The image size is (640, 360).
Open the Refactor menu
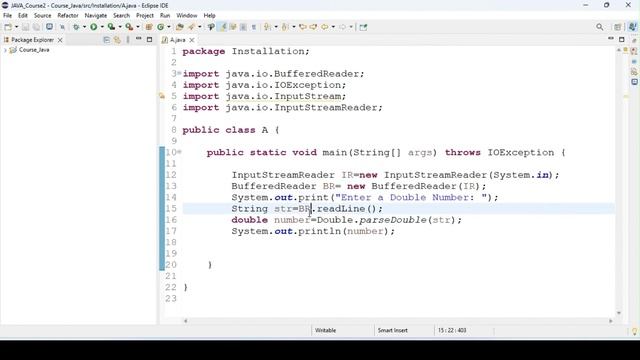pyautogui.click(x=68, y=16)
